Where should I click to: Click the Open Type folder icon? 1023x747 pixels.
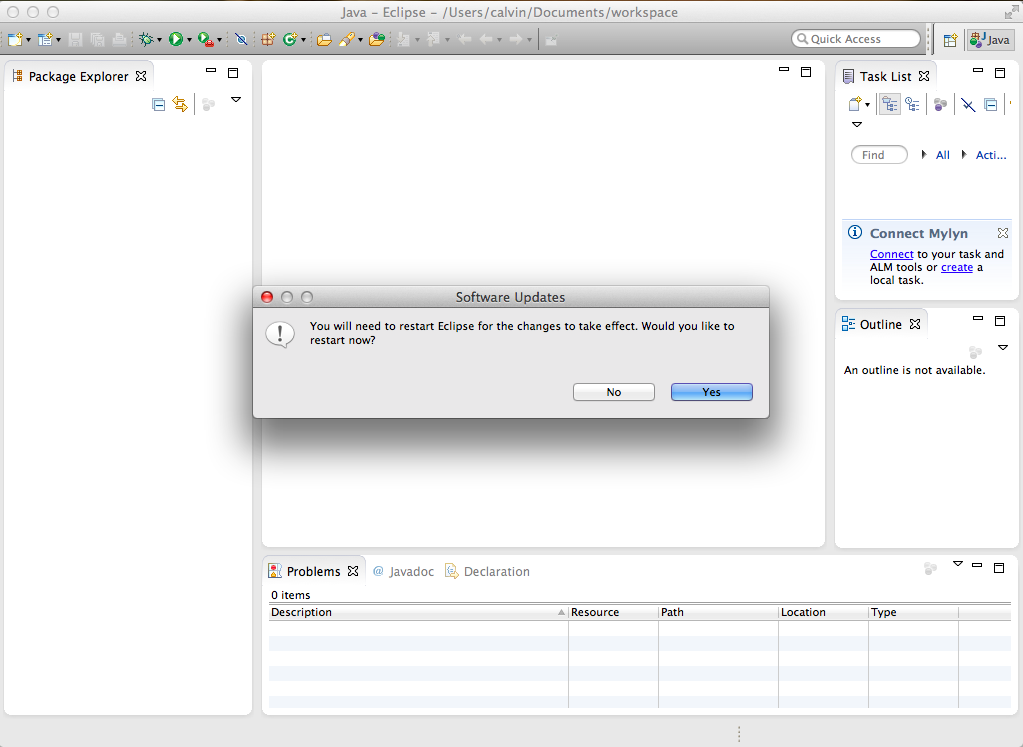(324, 40)
